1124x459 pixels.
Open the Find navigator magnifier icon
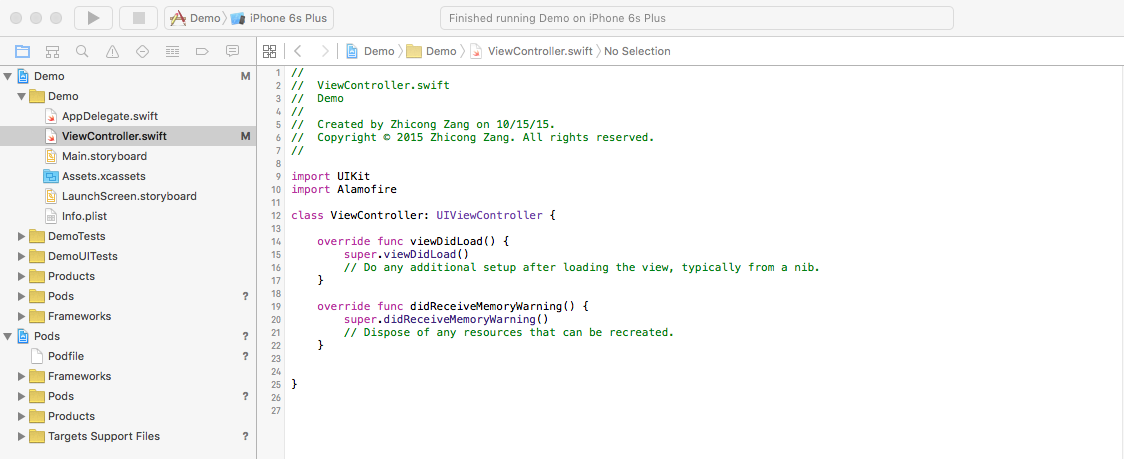point(82,51)
